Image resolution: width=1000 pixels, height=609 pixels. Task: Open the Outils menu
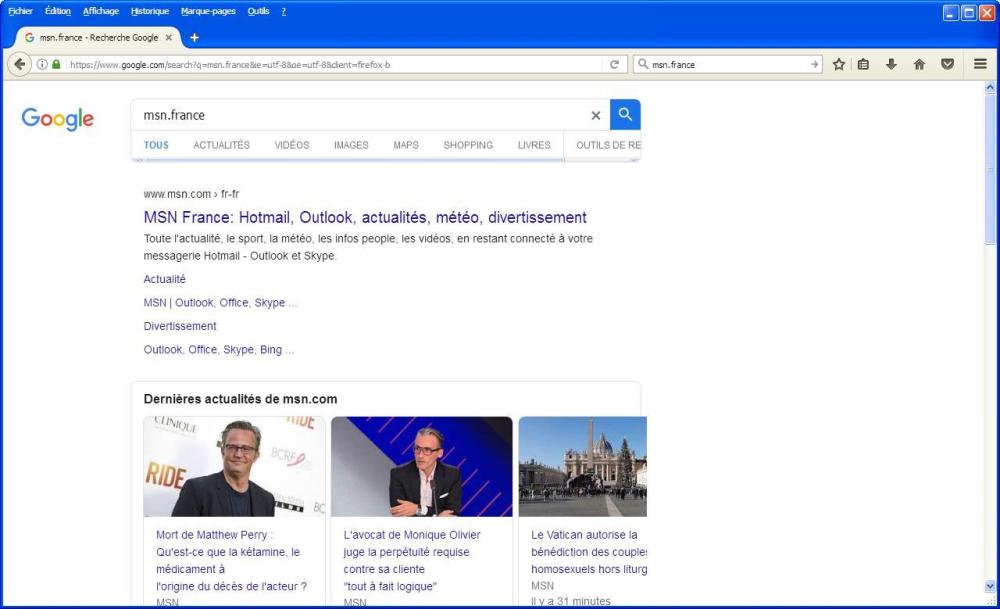click(x=258, y=11)
